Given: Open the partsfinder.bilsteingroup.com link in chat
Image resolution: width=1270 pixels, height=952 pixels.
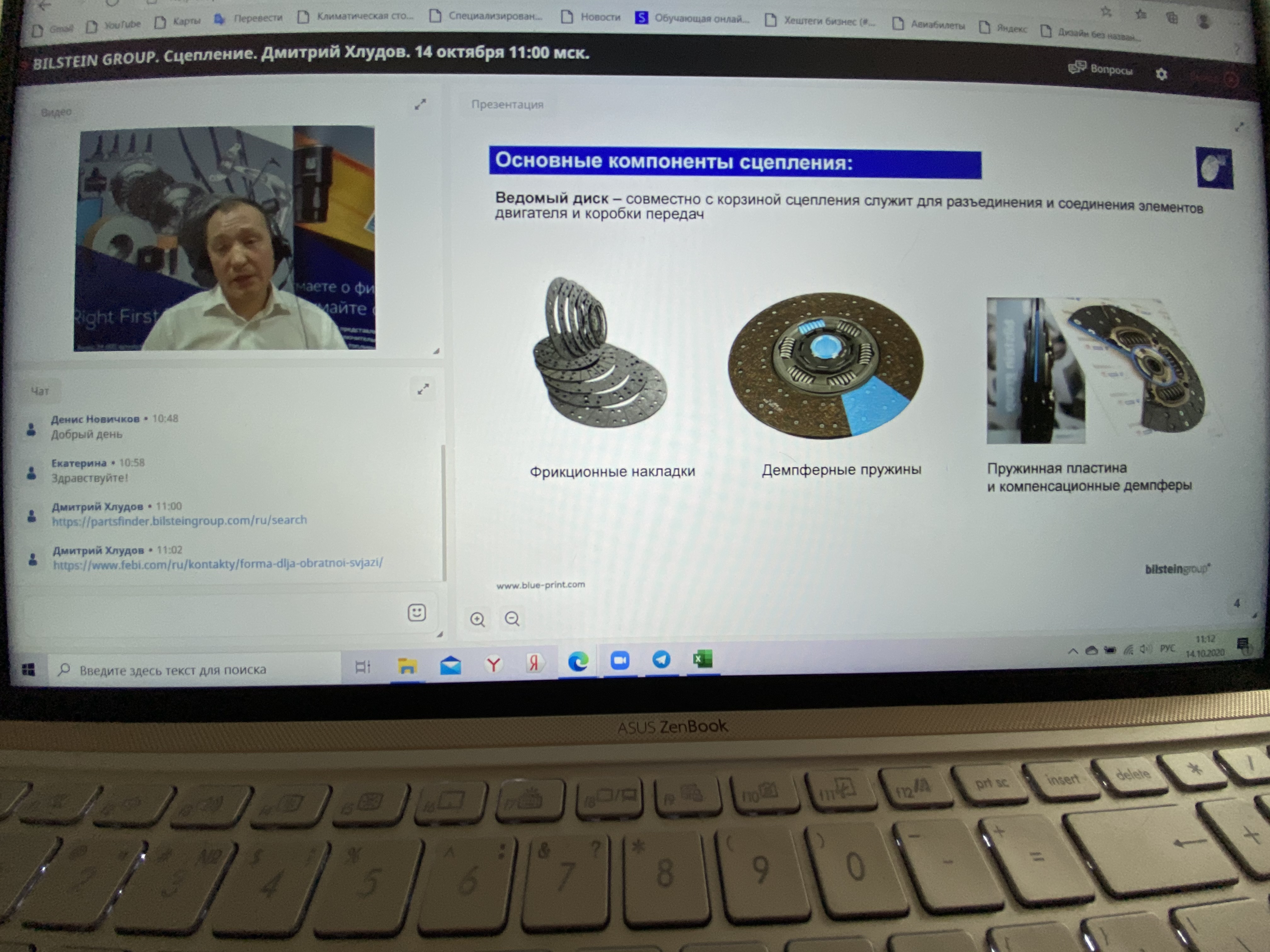Looking at the screenshot, I should (180, 520).
